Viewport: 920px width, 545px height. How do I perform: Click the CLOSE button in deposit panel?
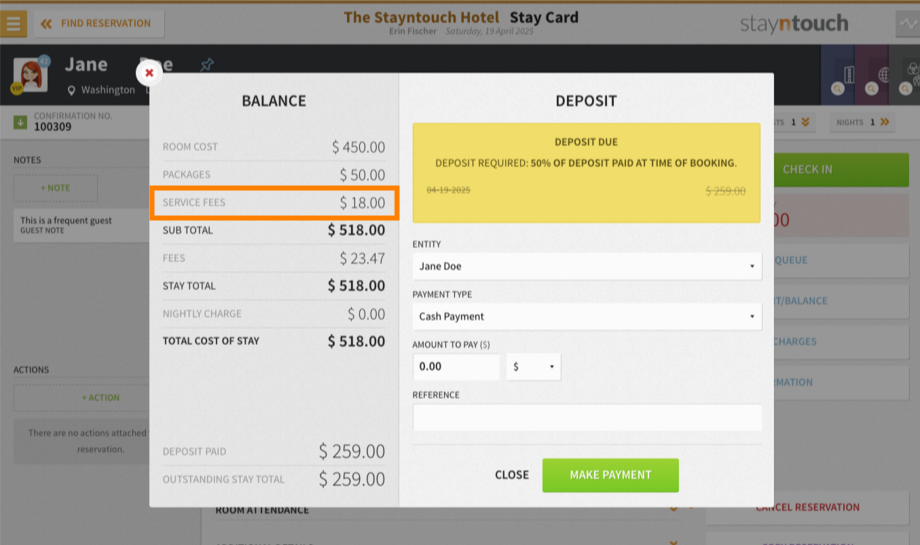point(512,475)
